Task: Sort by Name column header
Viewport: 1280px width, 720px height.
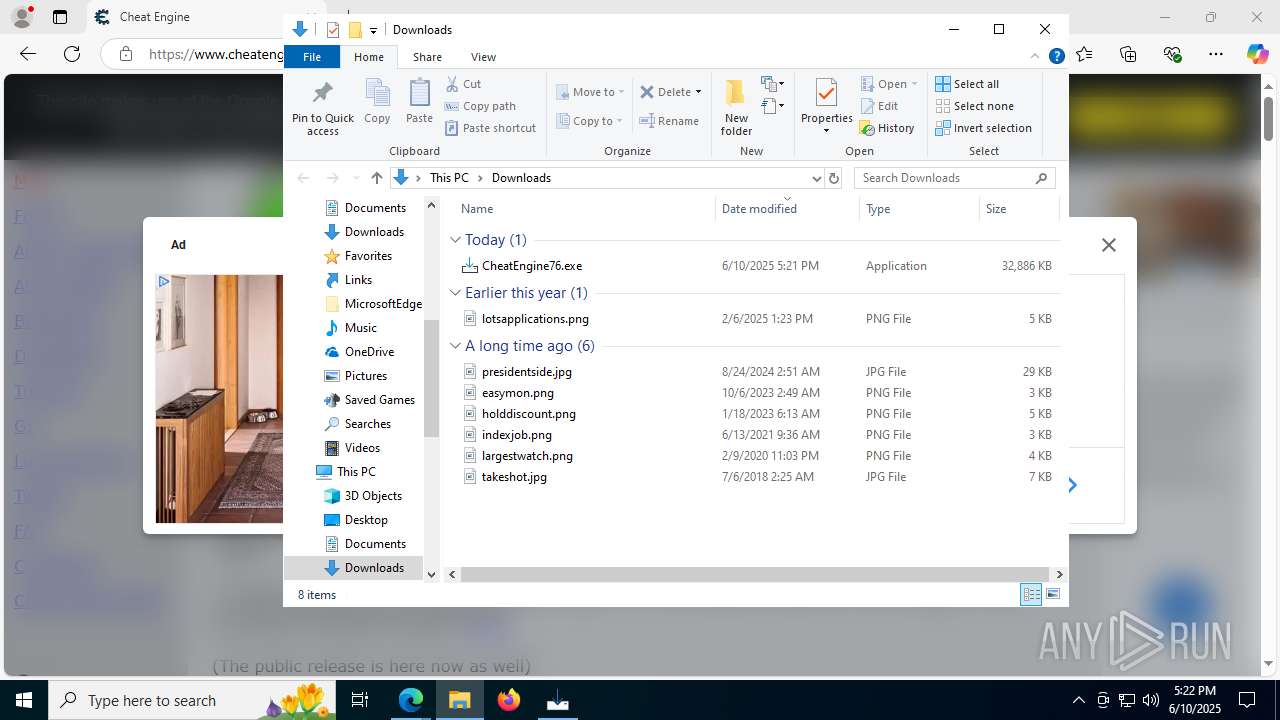Action: 586,209
